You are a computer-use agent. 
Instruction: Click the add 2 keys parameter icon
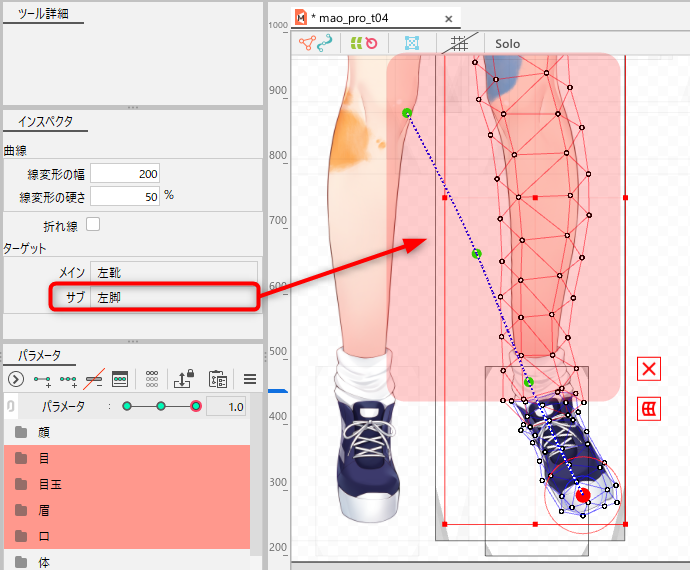click(x=42, y=379)
